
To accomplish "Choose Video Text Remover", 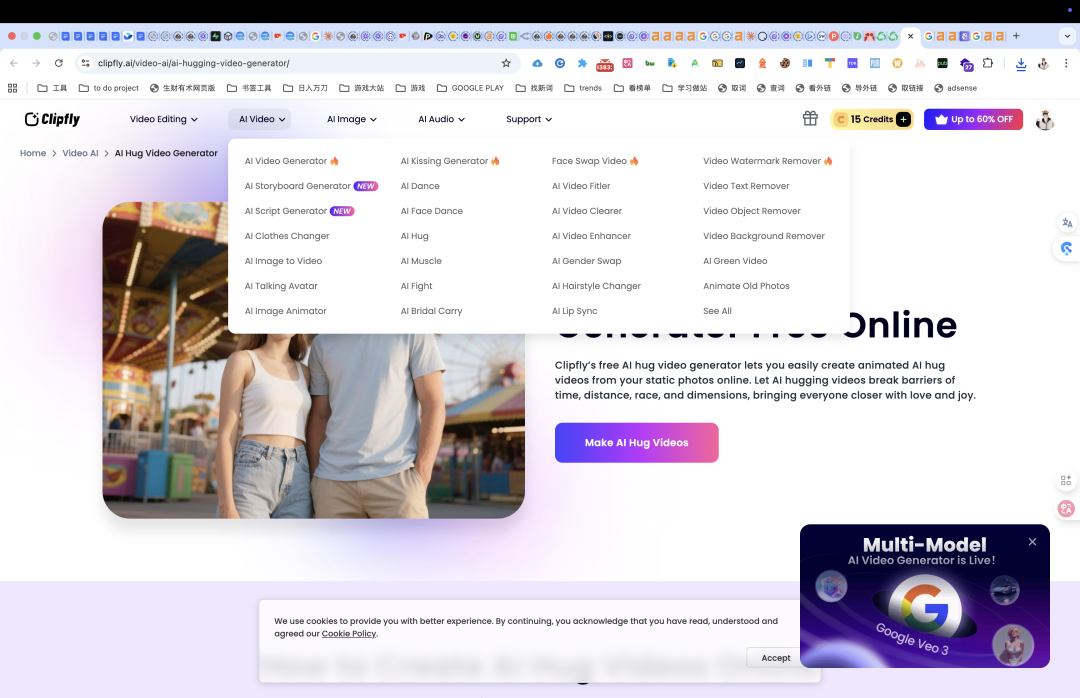I will coord(747,186).
